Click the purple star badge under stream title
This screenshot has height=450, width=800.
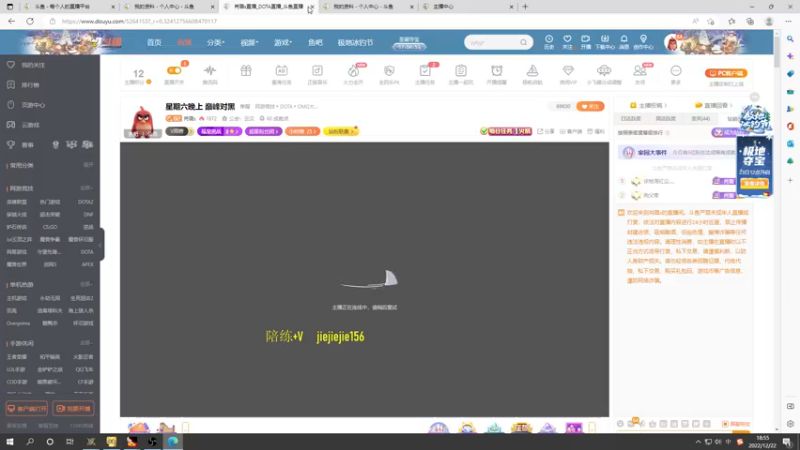tap(219, 131)
